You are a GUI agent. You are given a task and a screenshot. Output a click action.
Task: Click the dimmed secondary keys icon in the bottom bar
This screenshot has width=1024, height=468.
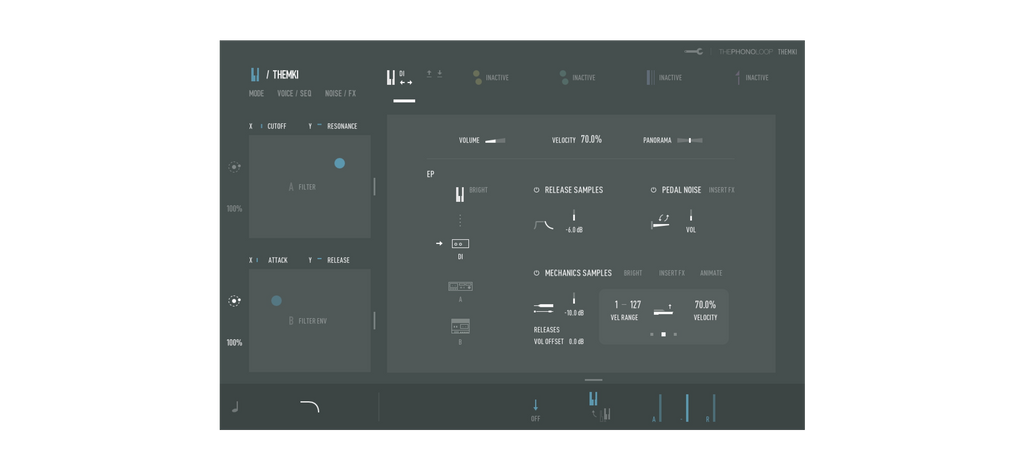(605, 414)
